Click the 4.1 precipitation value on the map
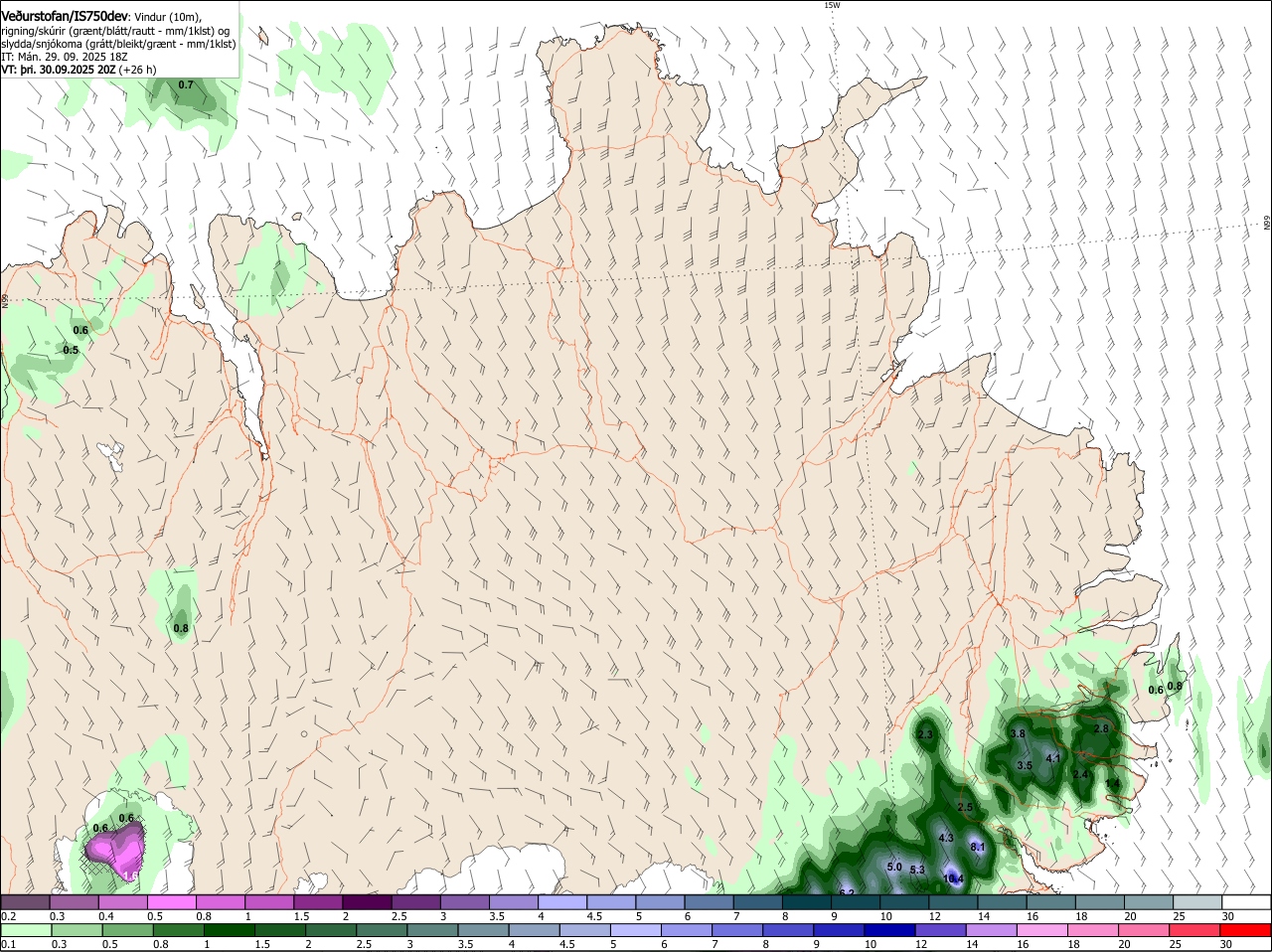This screenshot has height=952, width=1272. pyautogui.click(x=1054, y=758)
